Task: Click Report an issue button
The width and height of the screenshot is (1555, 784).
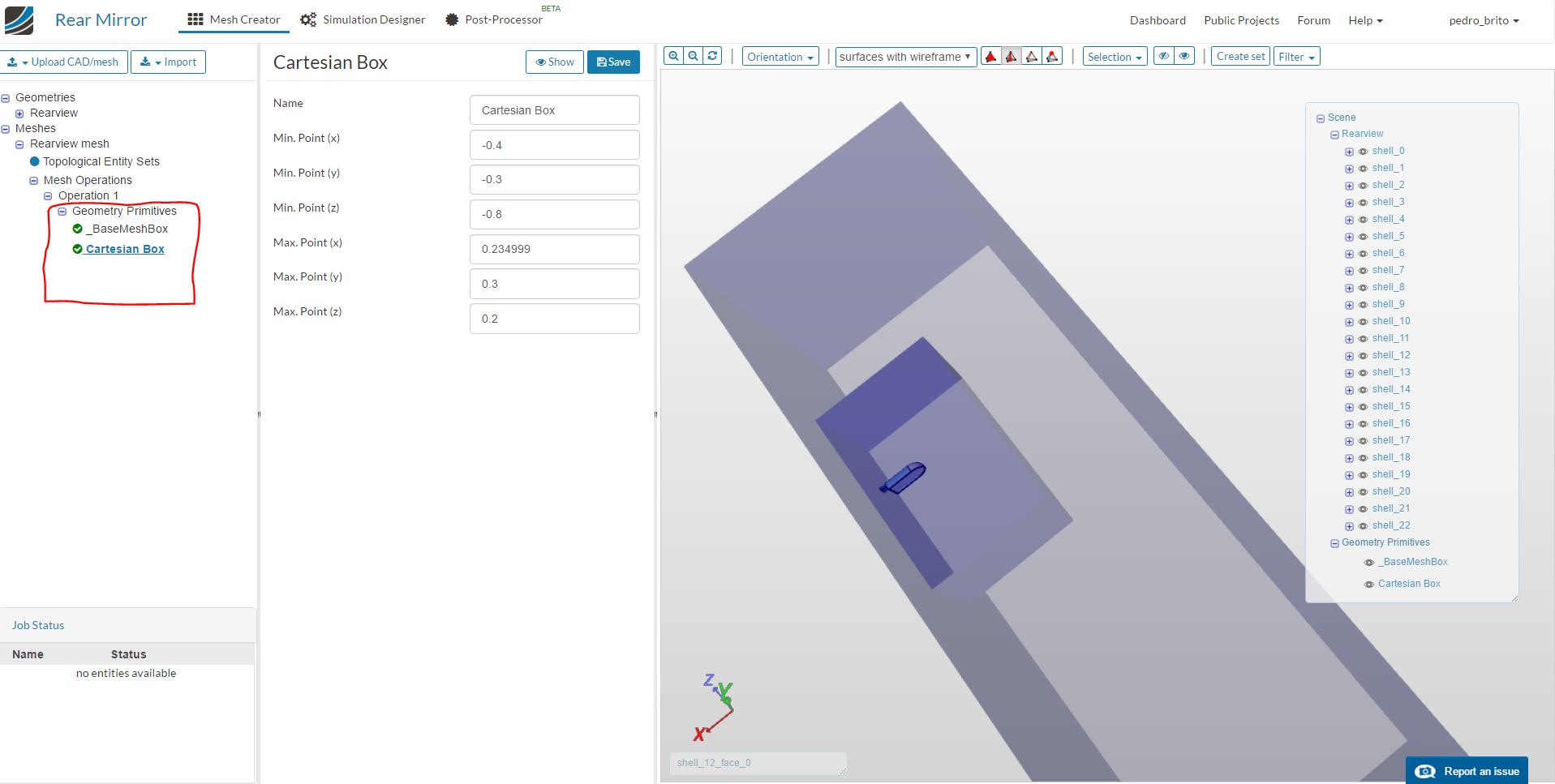Action: click(1467, 771)
